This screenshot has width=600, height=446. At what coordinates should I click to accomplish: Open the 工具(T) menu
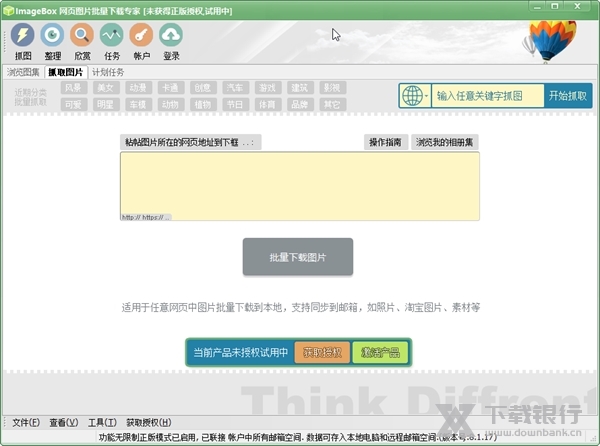(x=102, y=422)
